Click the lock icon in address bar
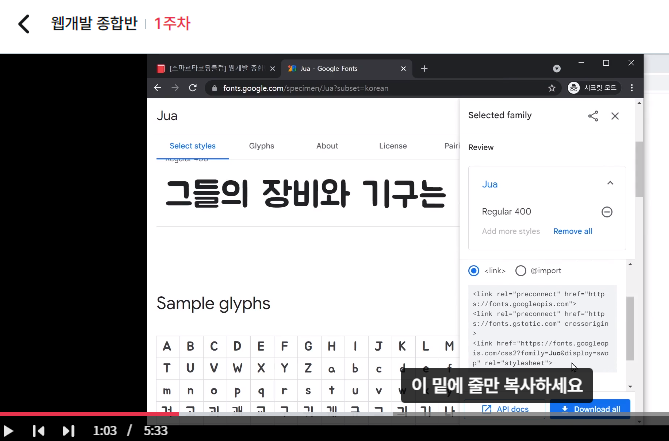The width and height of the screenshot is (669, 441). 214,88
